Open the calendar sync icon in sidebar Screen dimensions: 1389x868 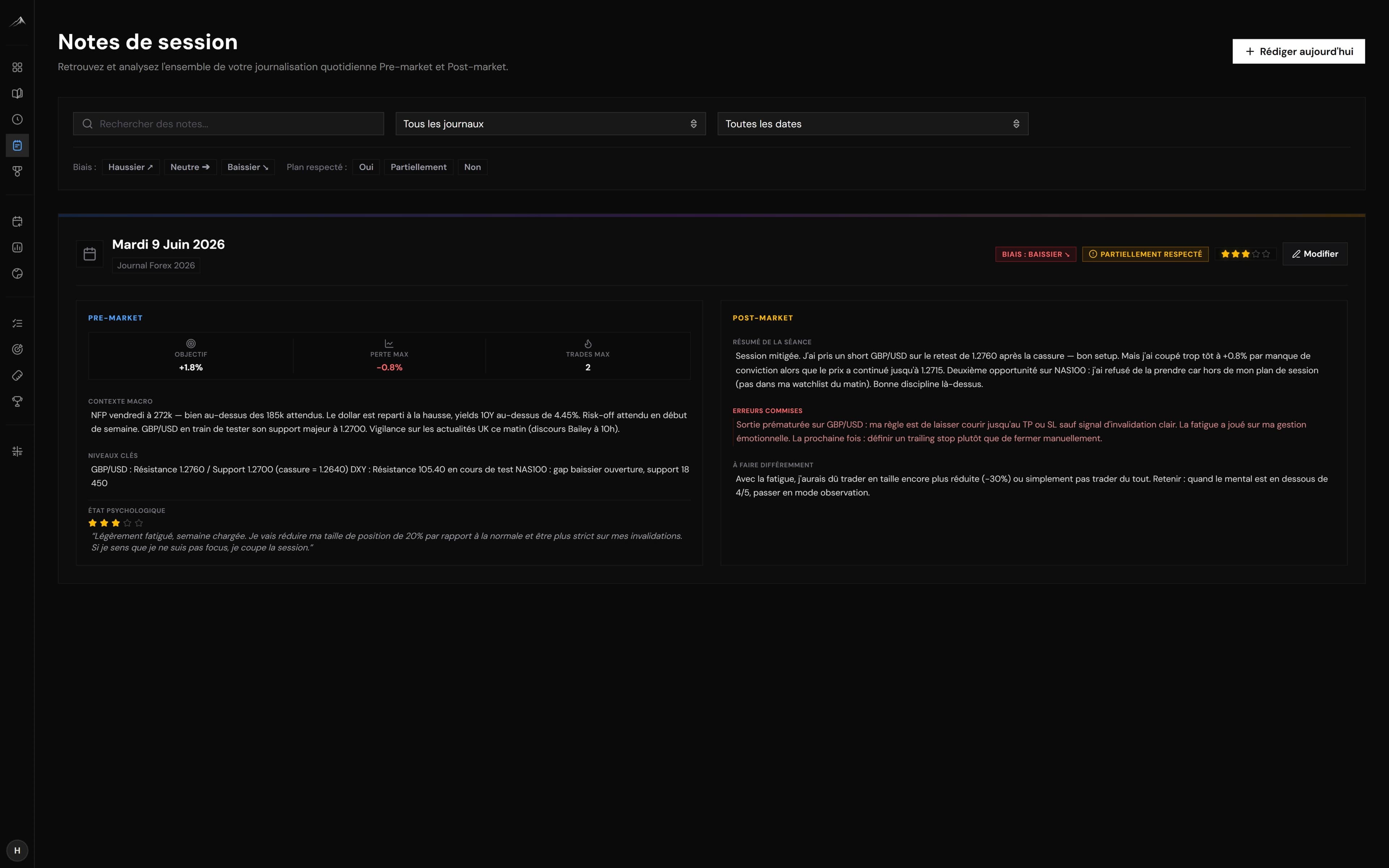pyautogui.click(x=17, y=222)
